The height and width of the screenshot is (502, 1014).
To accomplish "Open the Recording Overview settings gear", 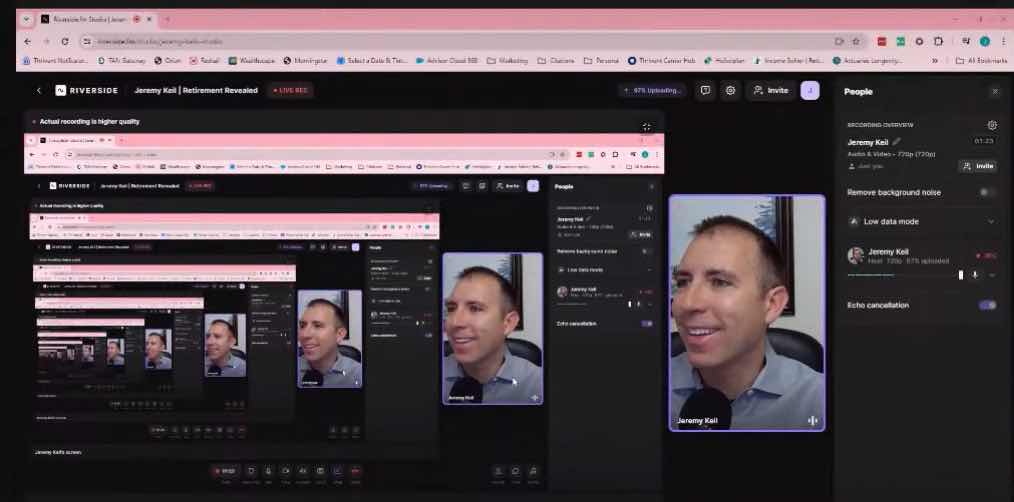I will click(x=992, y=125).
